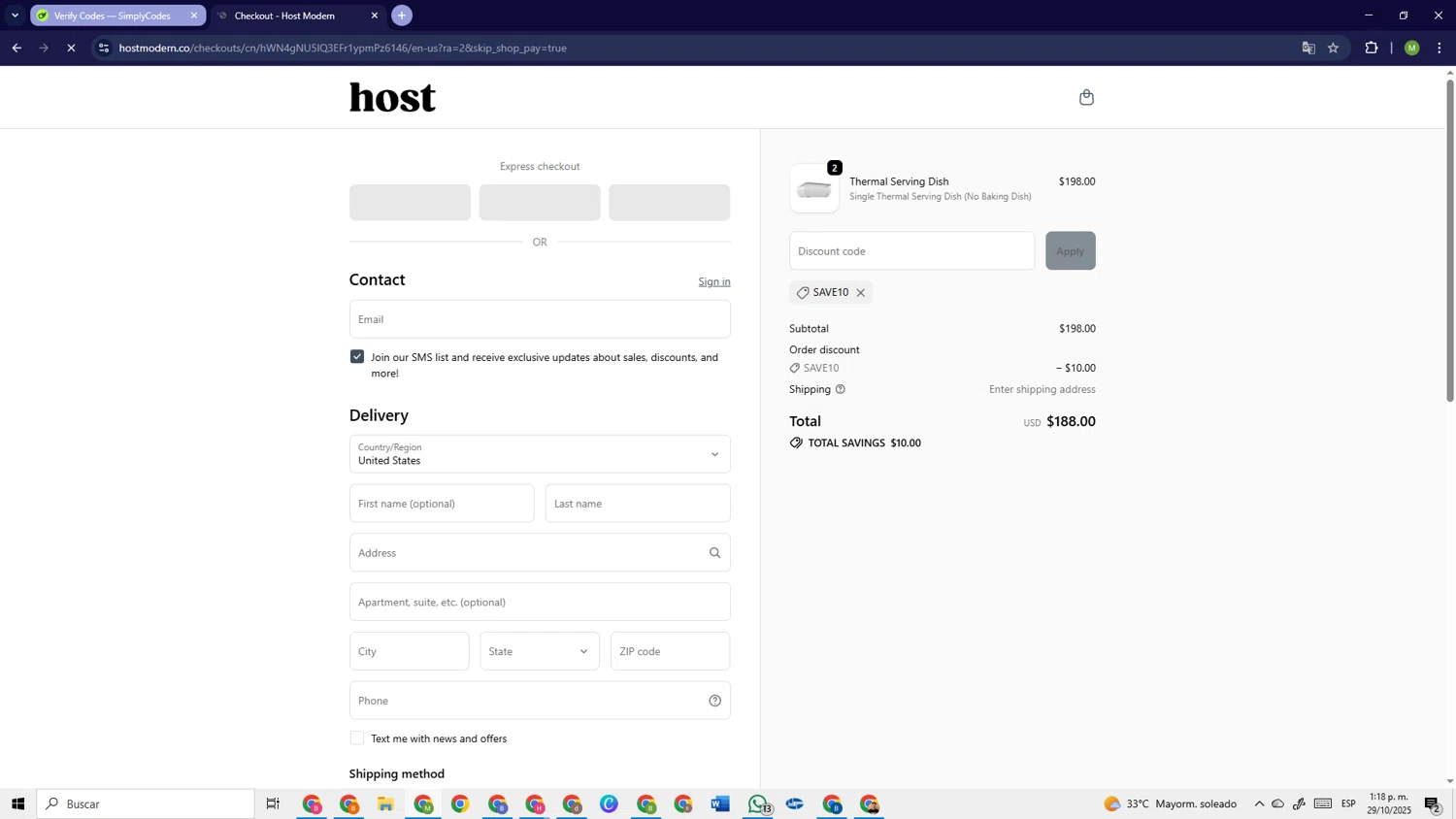This screenshot has height=819, width=1456.
Task: Click the browser back arrow
Action: (17, 48)
